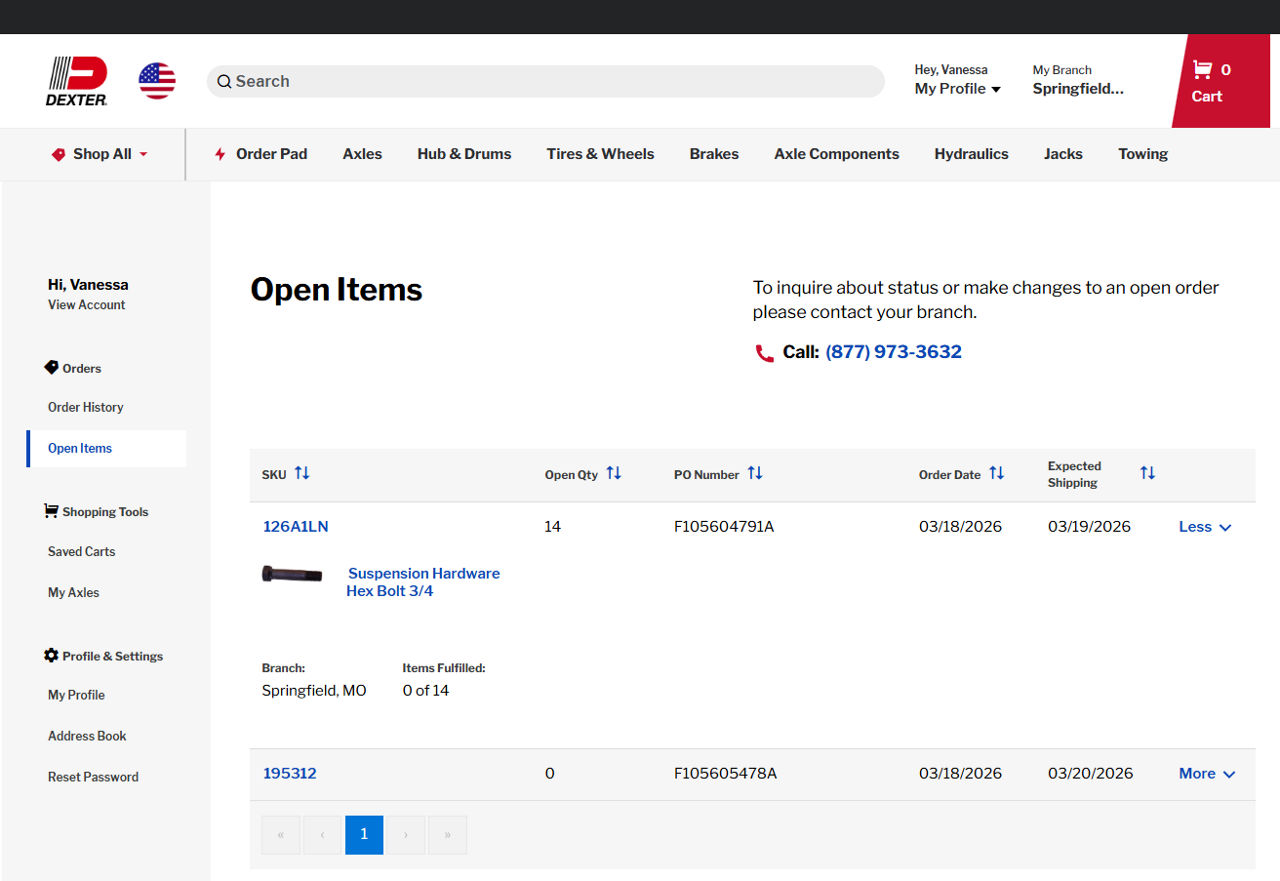The image size is (1280, 881).
Task: Click the Order Pad lightning icon
Action: [220, 154]
